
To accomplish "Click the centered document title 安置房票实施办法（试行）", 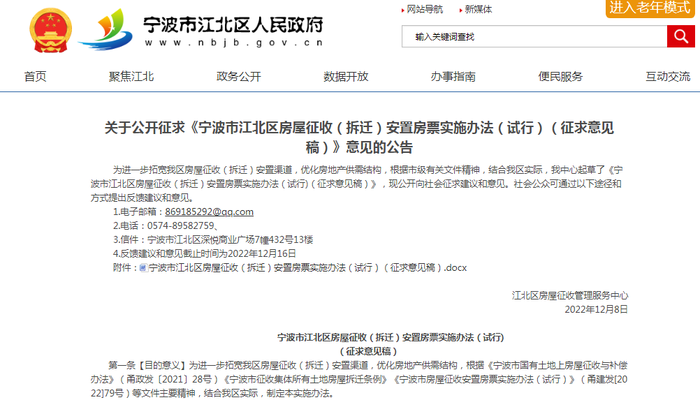I will [391, 338].
